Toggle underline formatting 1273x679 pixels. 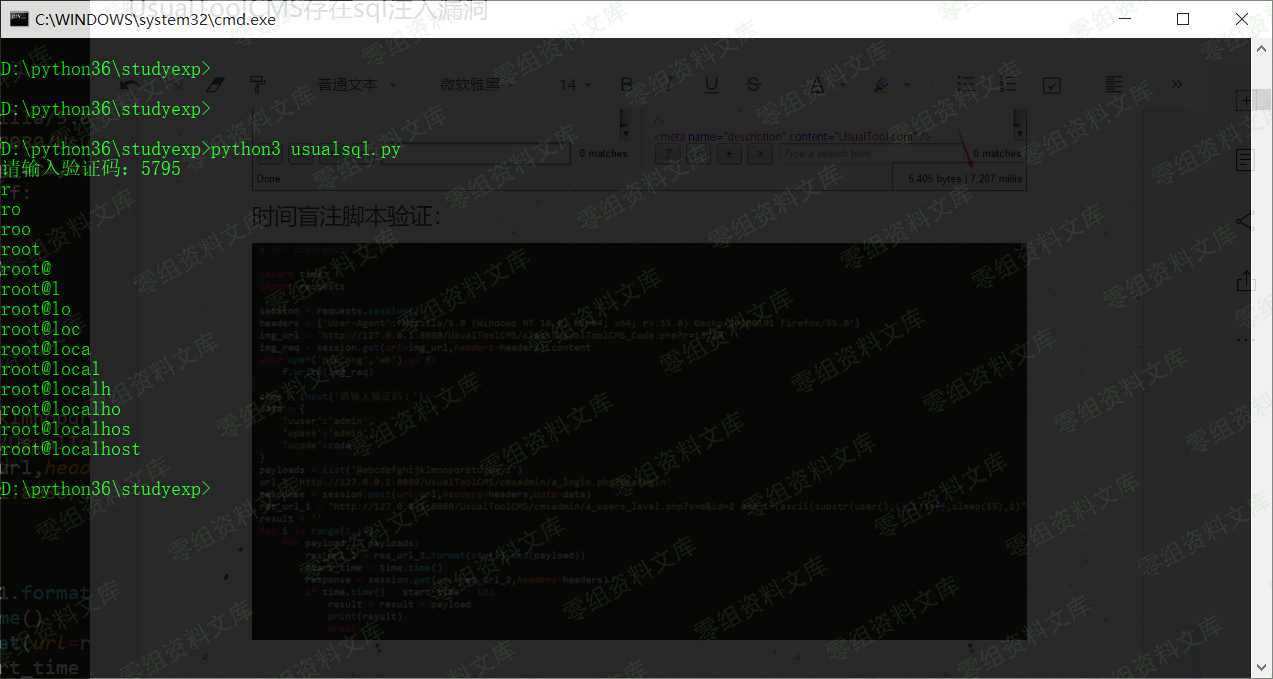click(x=712, y=85)
